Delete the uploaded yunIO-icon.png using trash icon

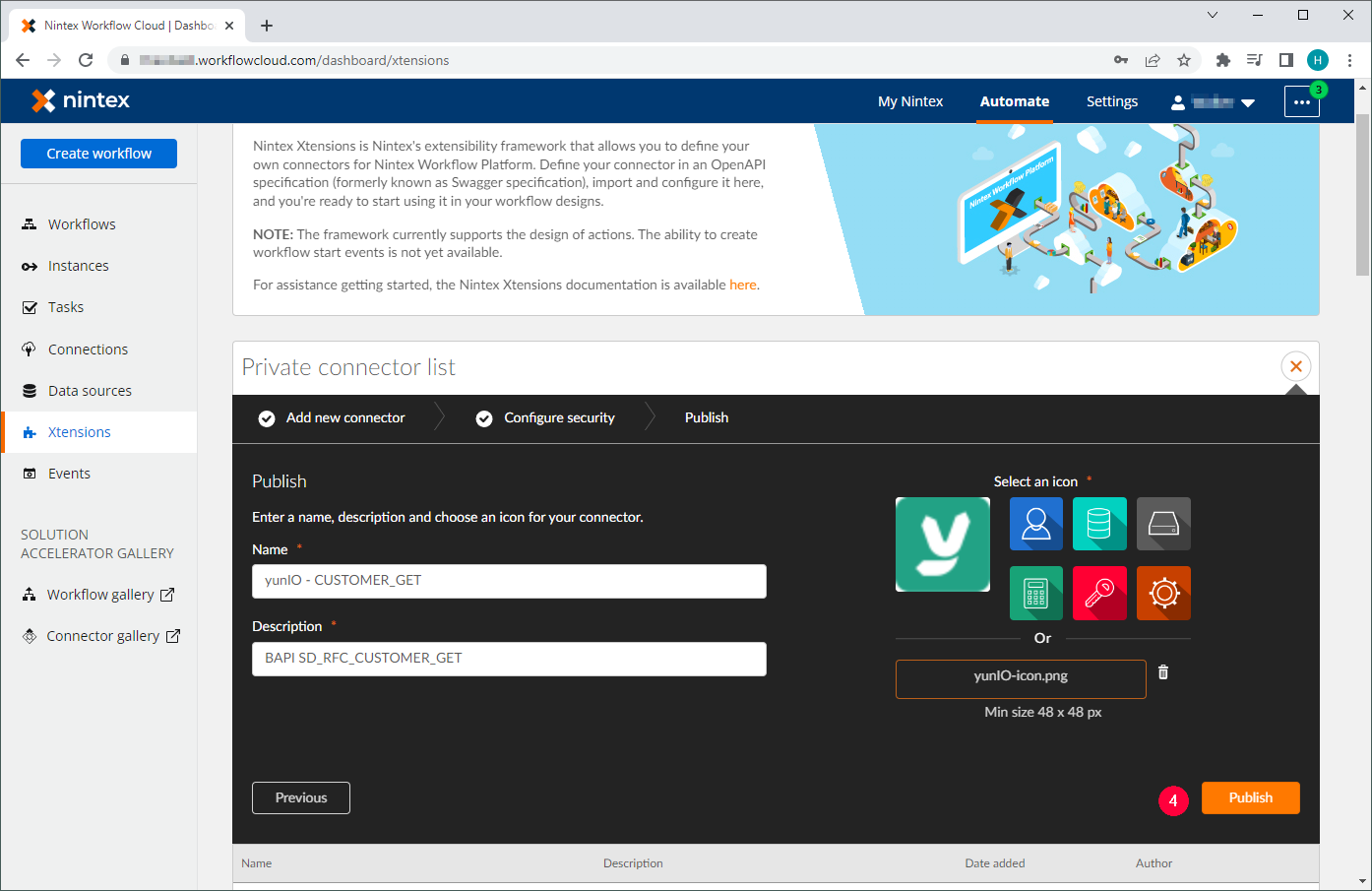point(1162,671)
